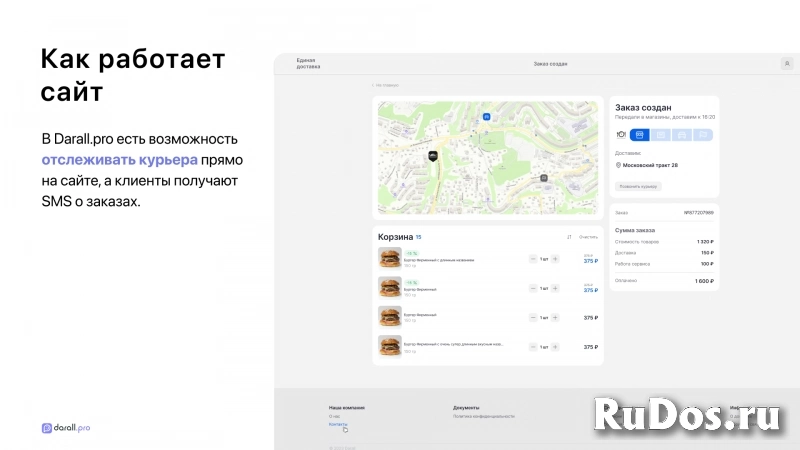Increase quantity of first burger item
This screenshot has width=800, height=450.
pyautogui.click(x=555, y=259)
